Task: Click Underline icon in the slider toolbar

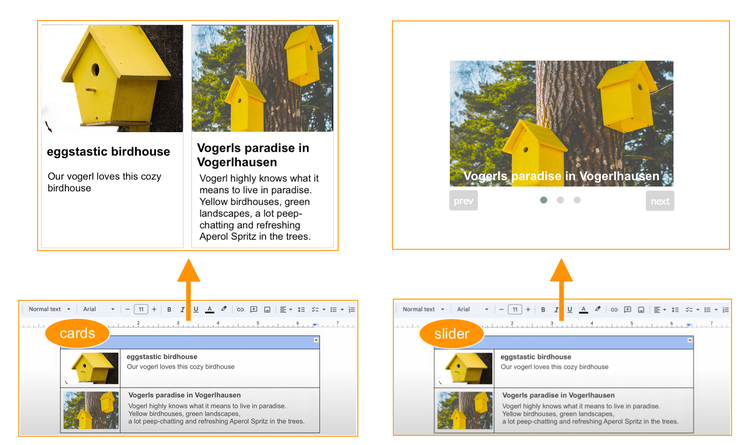Action: (569, 310)
